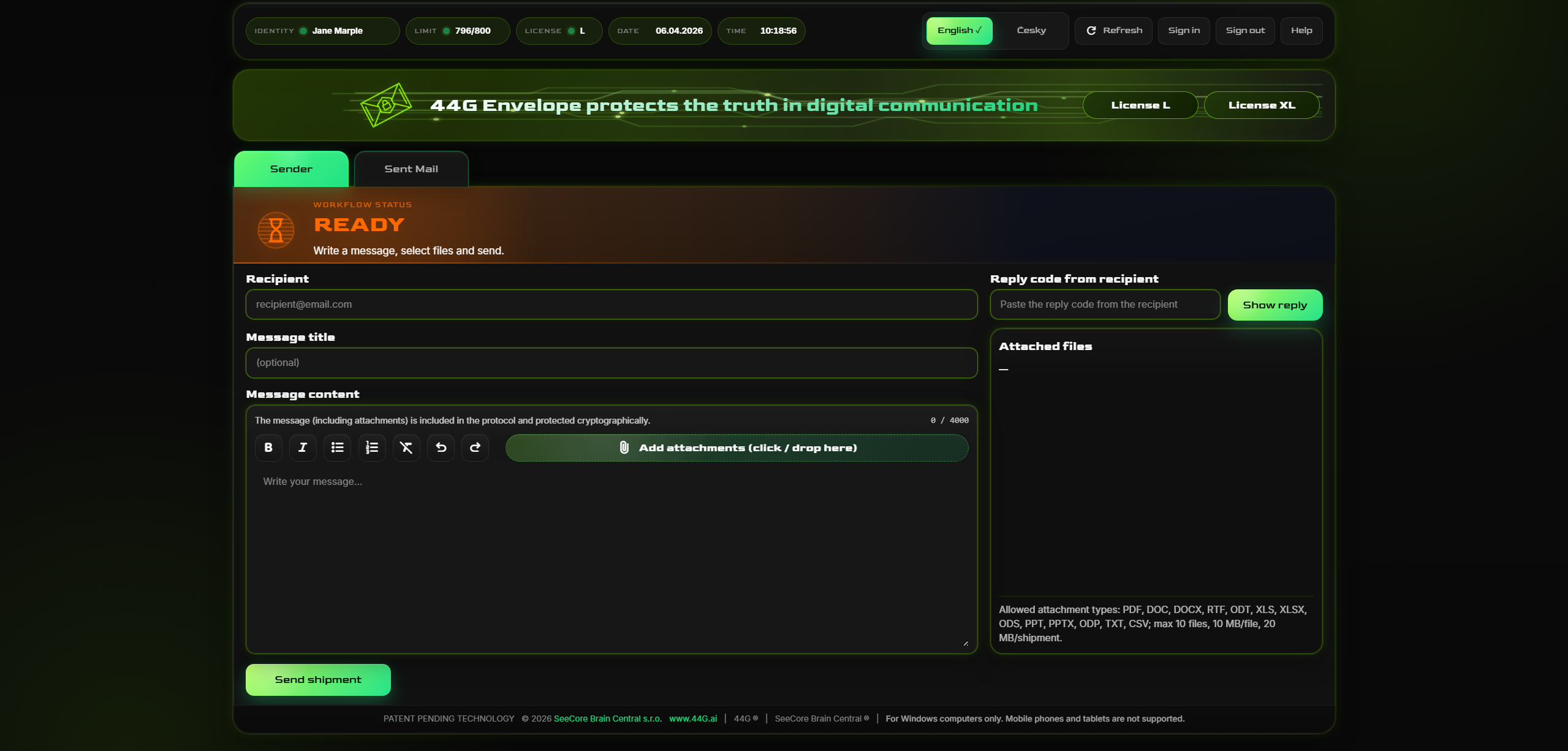Clear text formatting in editor
The height and width of the screenshot is (751, 1568).
pyautogui.click(x=406, y=448)
